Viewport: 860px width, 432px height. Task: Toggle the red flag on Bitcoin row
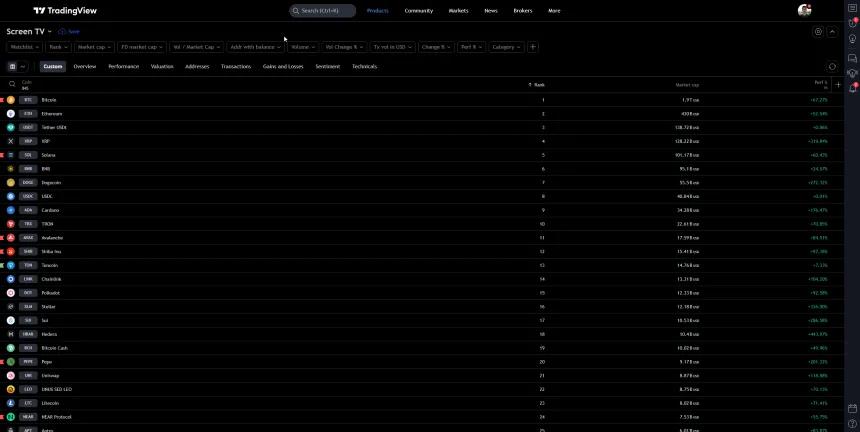tap(2, 100)
